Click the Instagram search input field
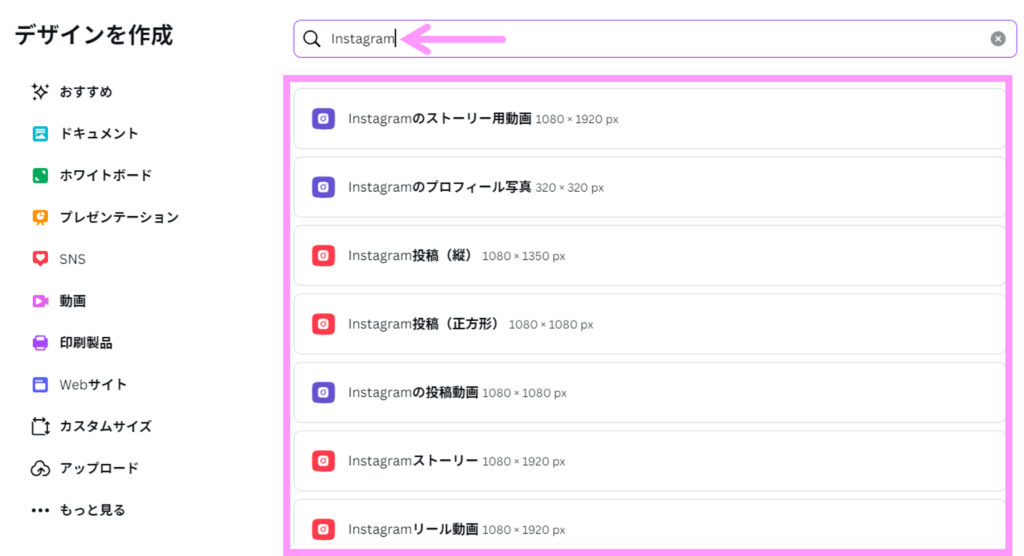 point(650,39)
